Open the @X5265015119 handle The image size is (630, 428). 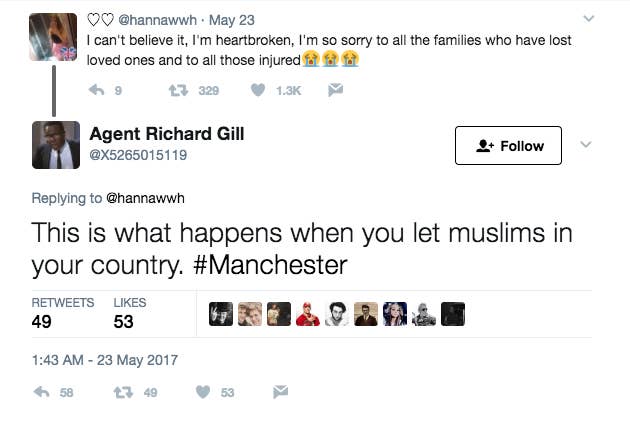[x=138, y=156]
